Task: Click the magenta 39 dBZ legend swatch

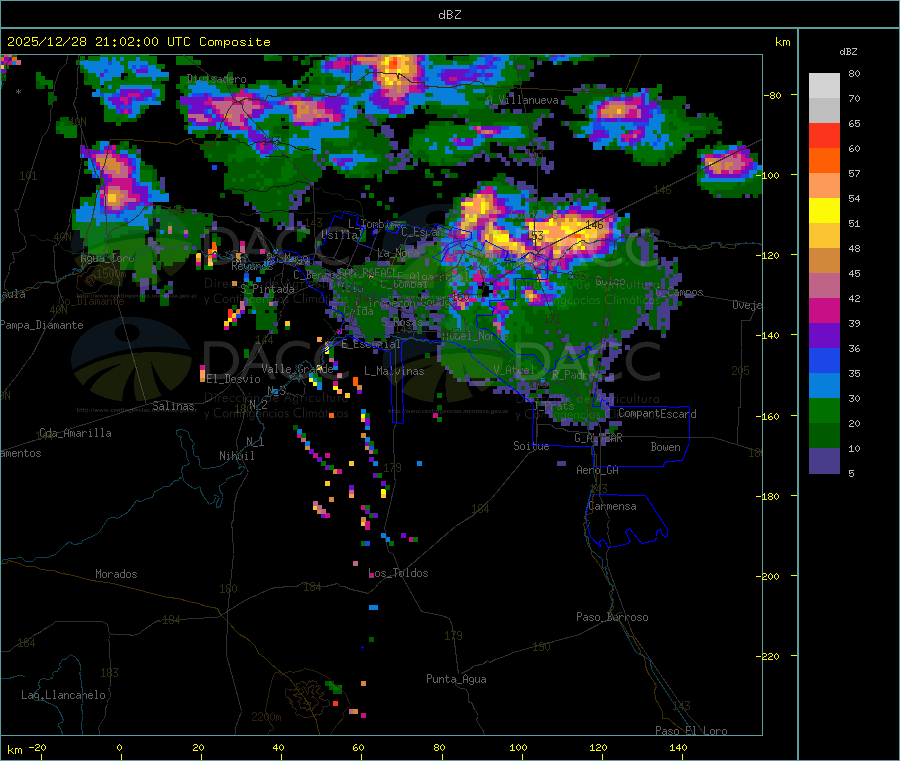Action: pyautogui.click(x=824, y=311)
